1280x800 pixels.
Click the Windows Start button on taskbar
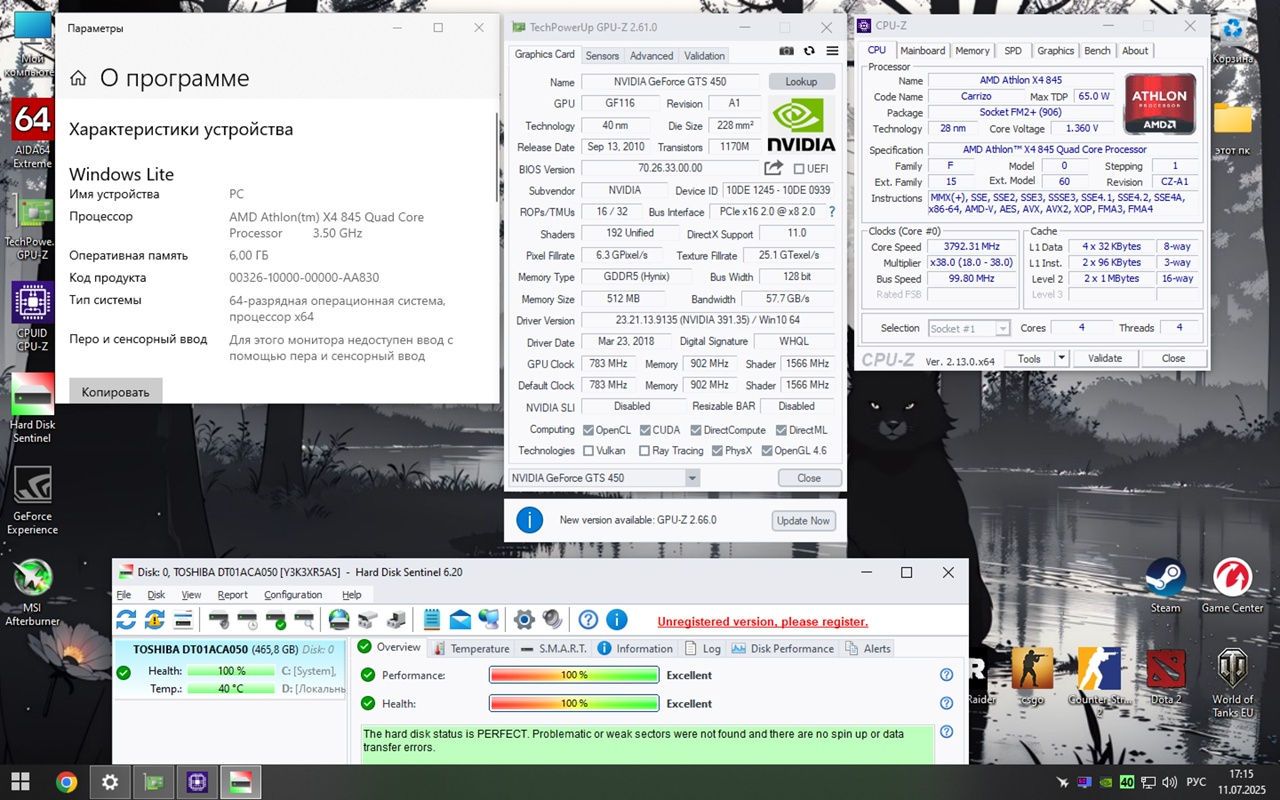(20, 781)
